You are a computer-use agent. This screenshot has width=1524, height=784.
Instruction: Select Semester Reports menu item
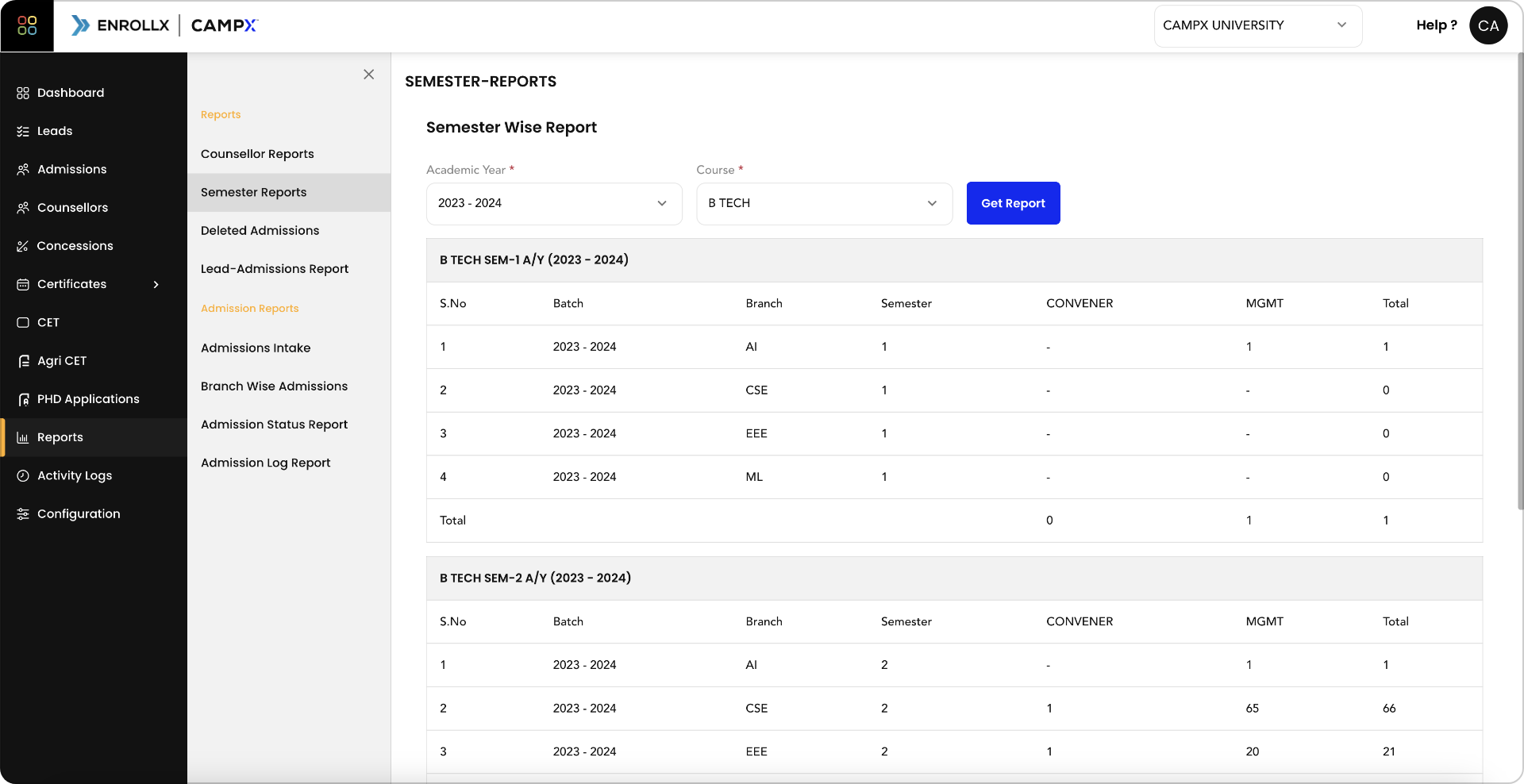coord(289,192)
